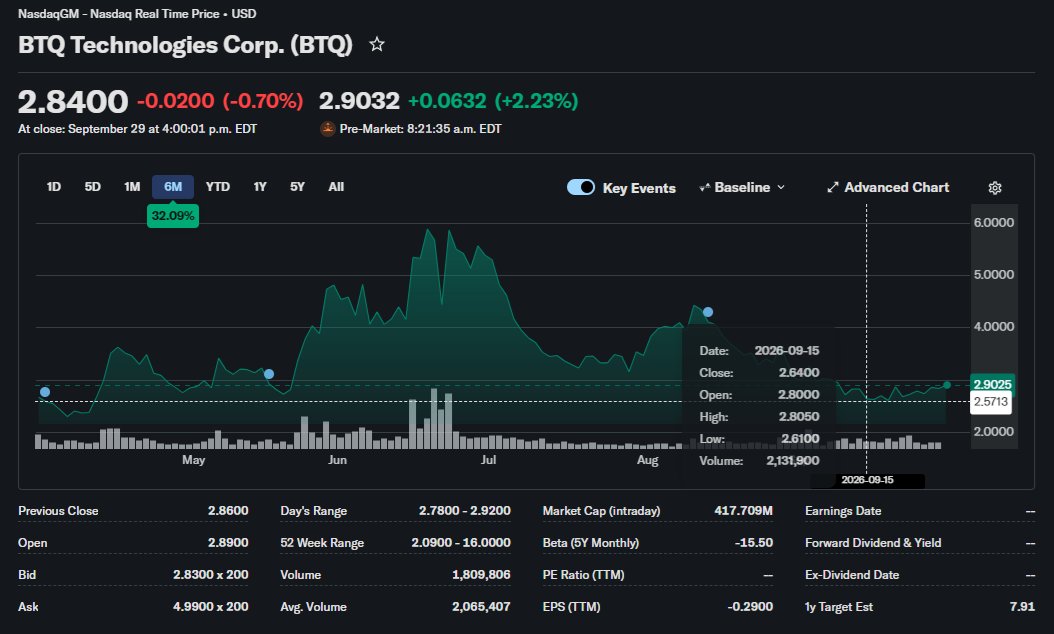Select the 1M time range

(132, 187)
